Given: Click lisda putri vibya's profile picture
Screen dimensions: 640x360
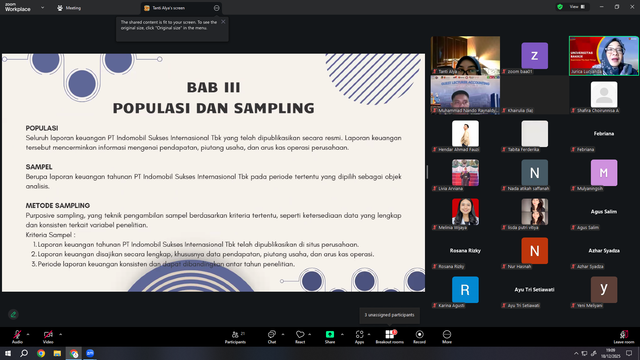Looking at the screenshot, I should point(535,211).
